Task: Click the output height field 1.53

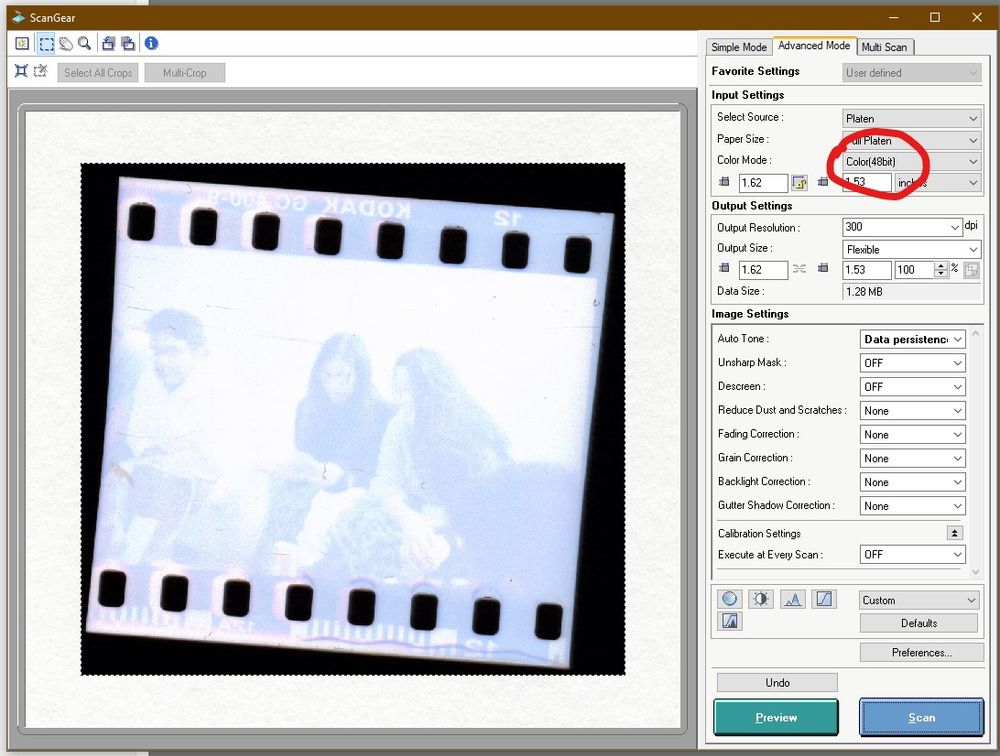Action: 866,270
